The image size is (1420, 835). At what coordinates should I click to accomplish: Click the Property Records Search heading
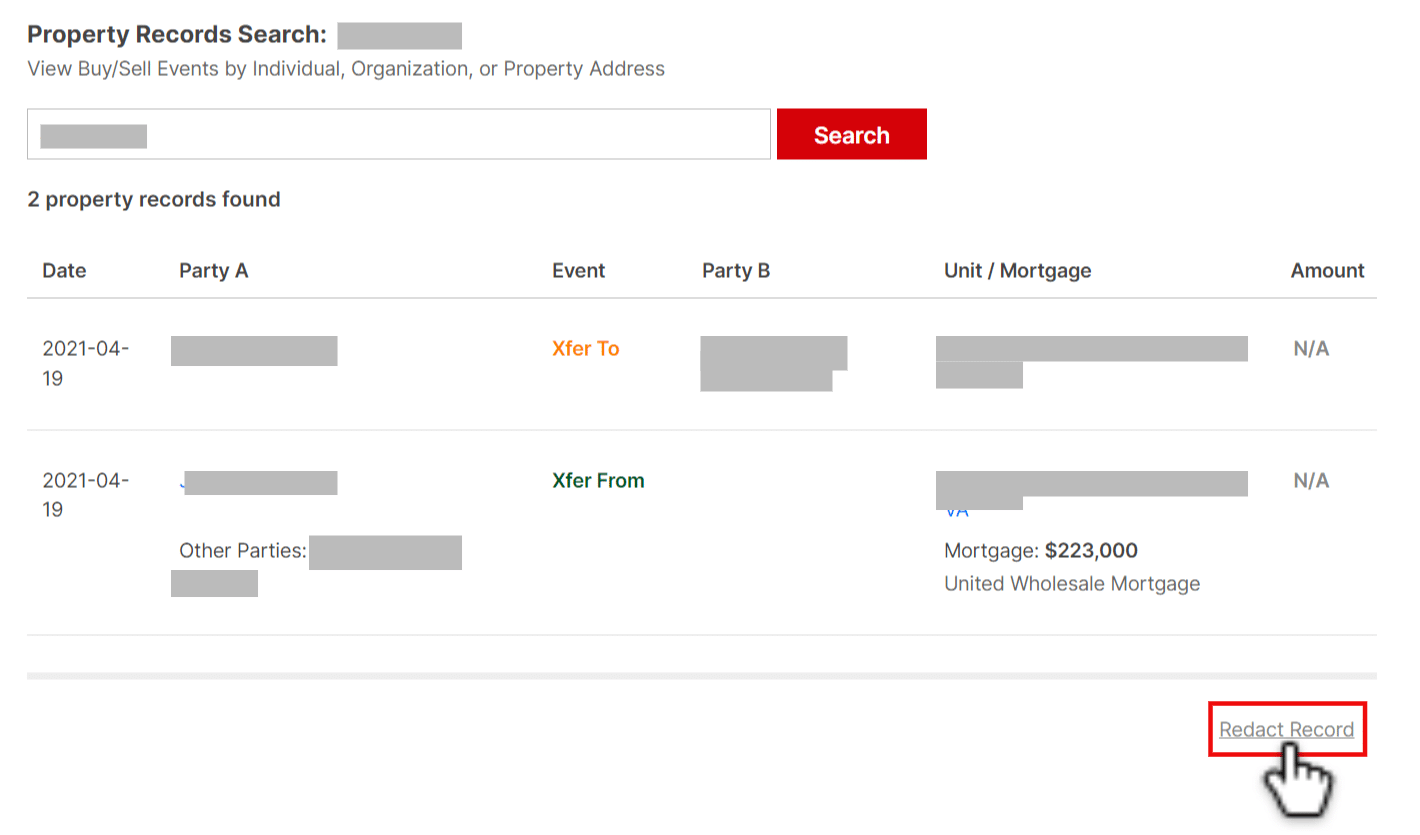coord(177,34)
